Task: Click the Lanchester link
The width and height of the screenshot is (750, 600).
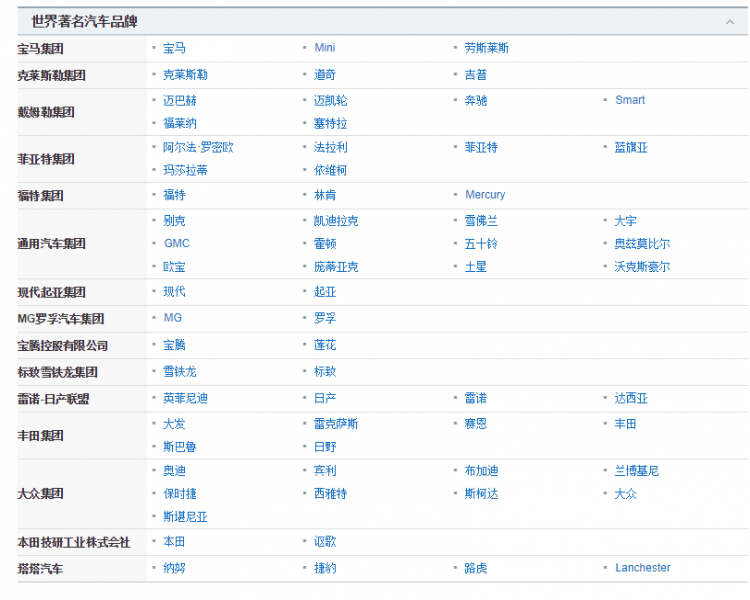Action: tap(642, 568)
